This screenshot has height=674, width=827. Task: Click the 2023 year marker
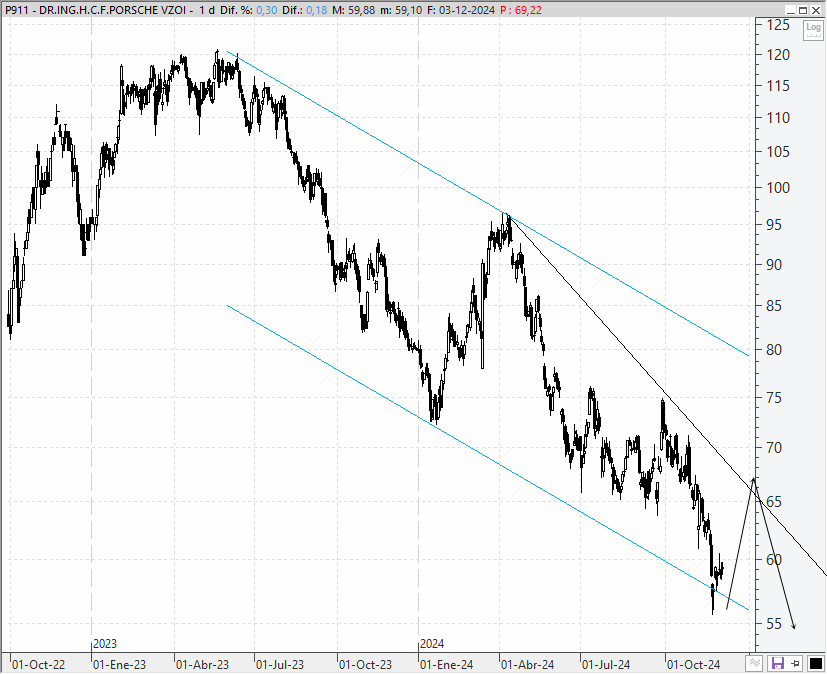(105, 644)
